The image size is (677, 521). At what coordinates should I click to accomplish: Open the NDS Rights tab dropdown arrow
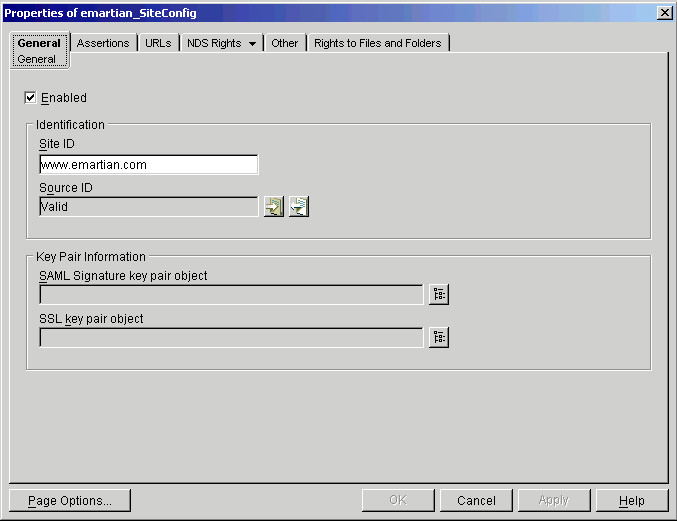pos(253,43)
